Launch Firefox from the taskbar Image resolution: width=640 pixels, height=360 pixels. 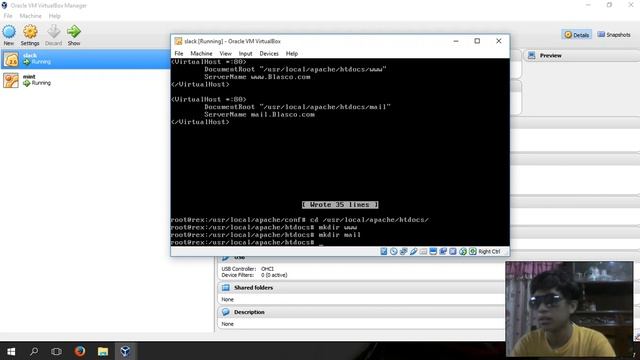pyautogui.click(x=80, y=351)
